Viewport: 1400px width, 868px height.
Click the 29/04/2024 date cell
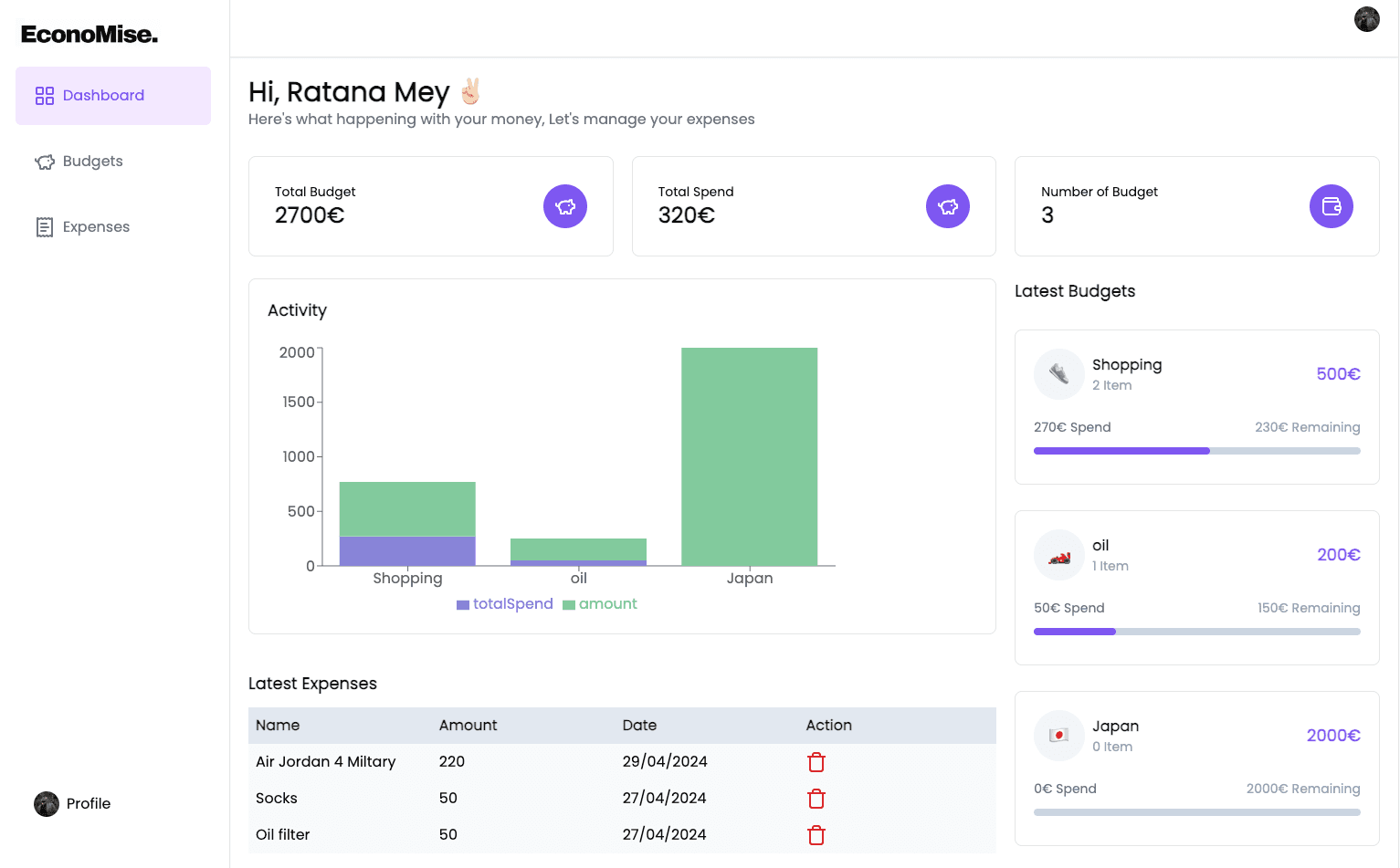pyautogui.click(x=665, y=762)
